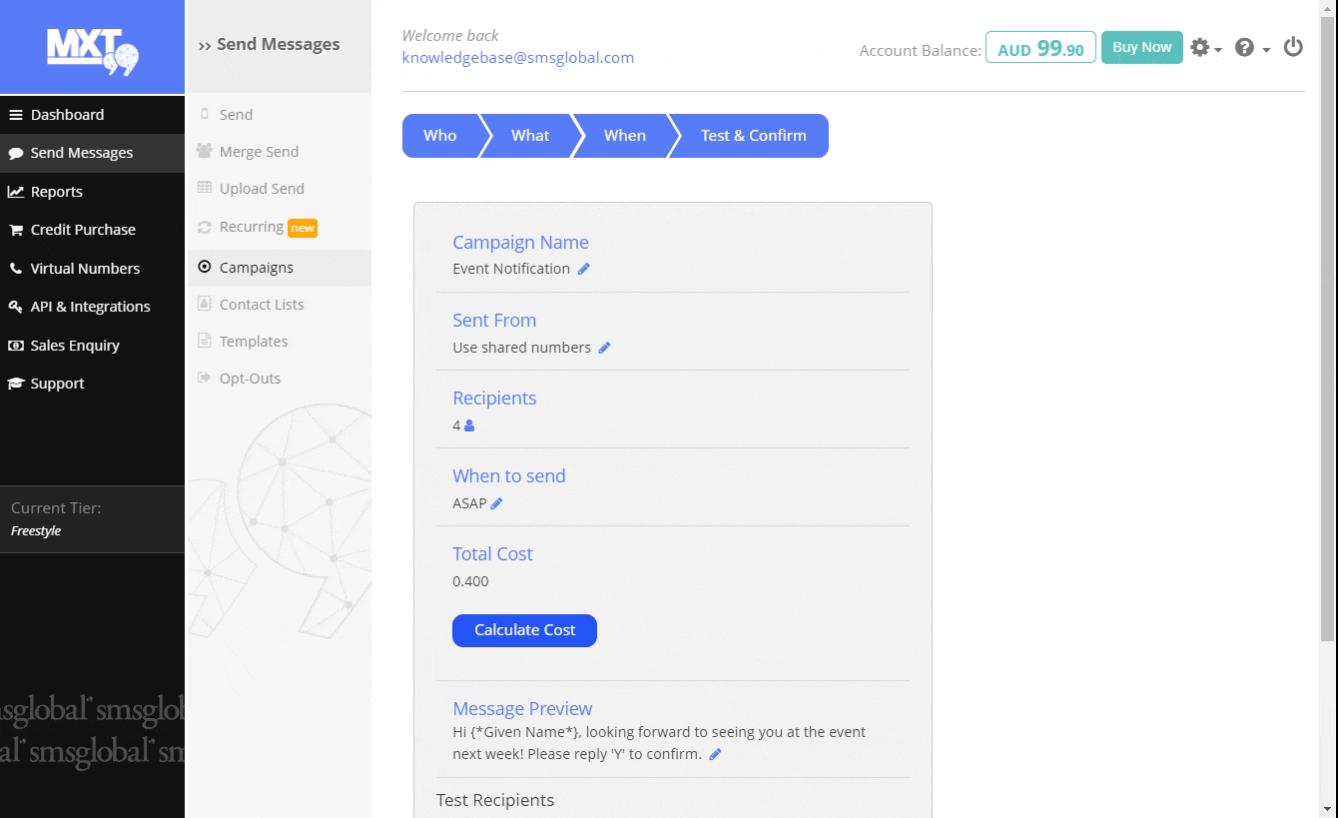Click the pencil icon beside Use shared numbers
This screenshot has height=818, width=1338.
point(604,348)
